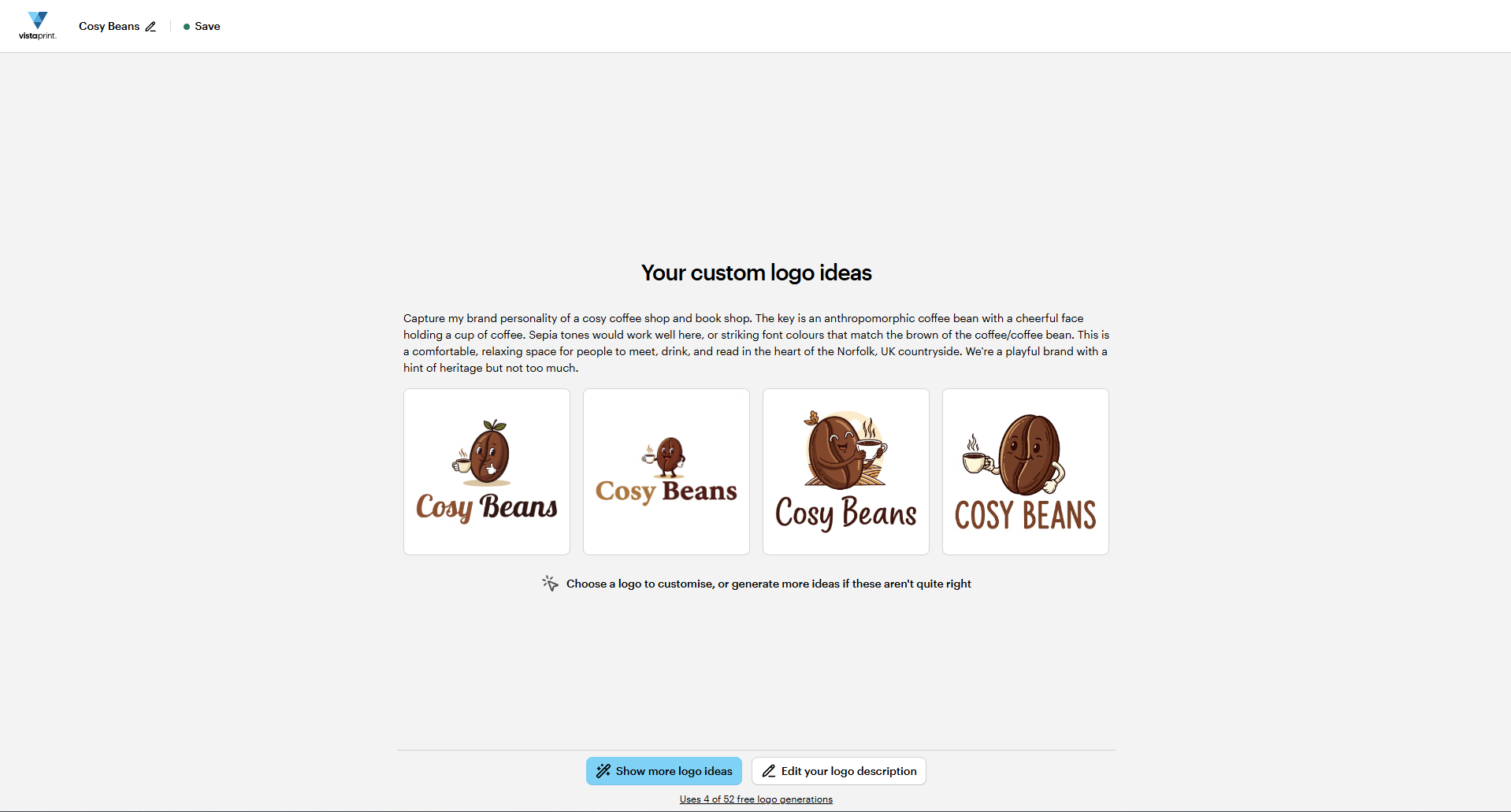The width and height of the screenshot is (1511, 812).
Task: Click the magic wand icon on Show more logo ideas
Action: (603, 770)
